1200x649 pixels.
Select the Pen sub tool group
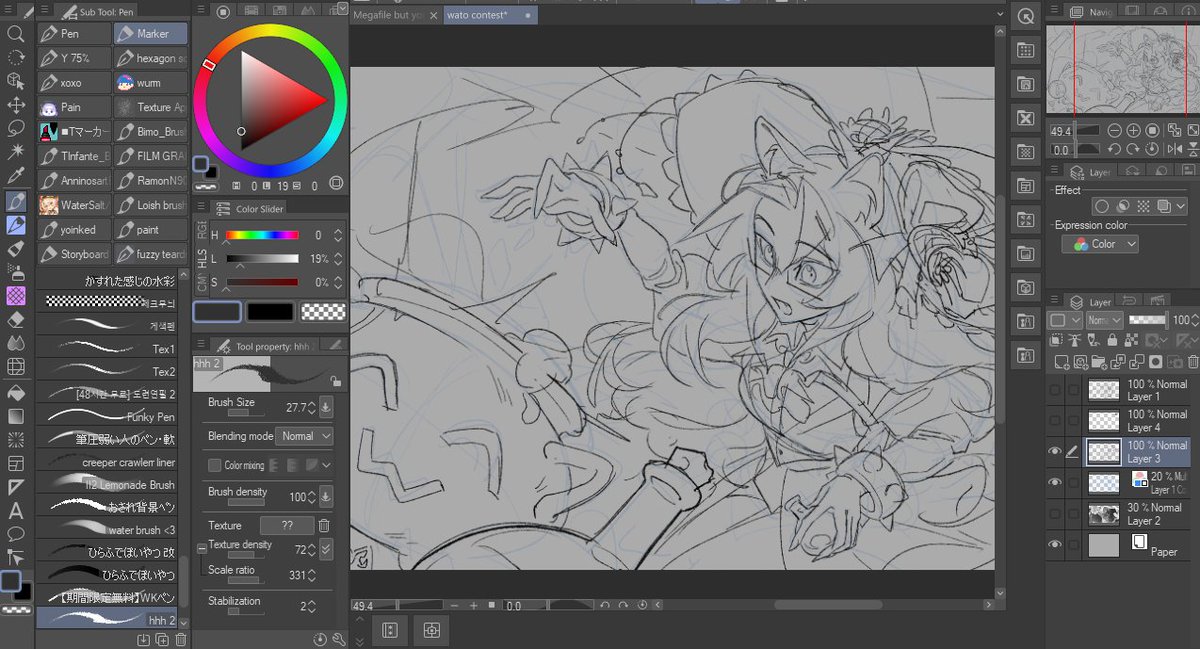[74, 33]
